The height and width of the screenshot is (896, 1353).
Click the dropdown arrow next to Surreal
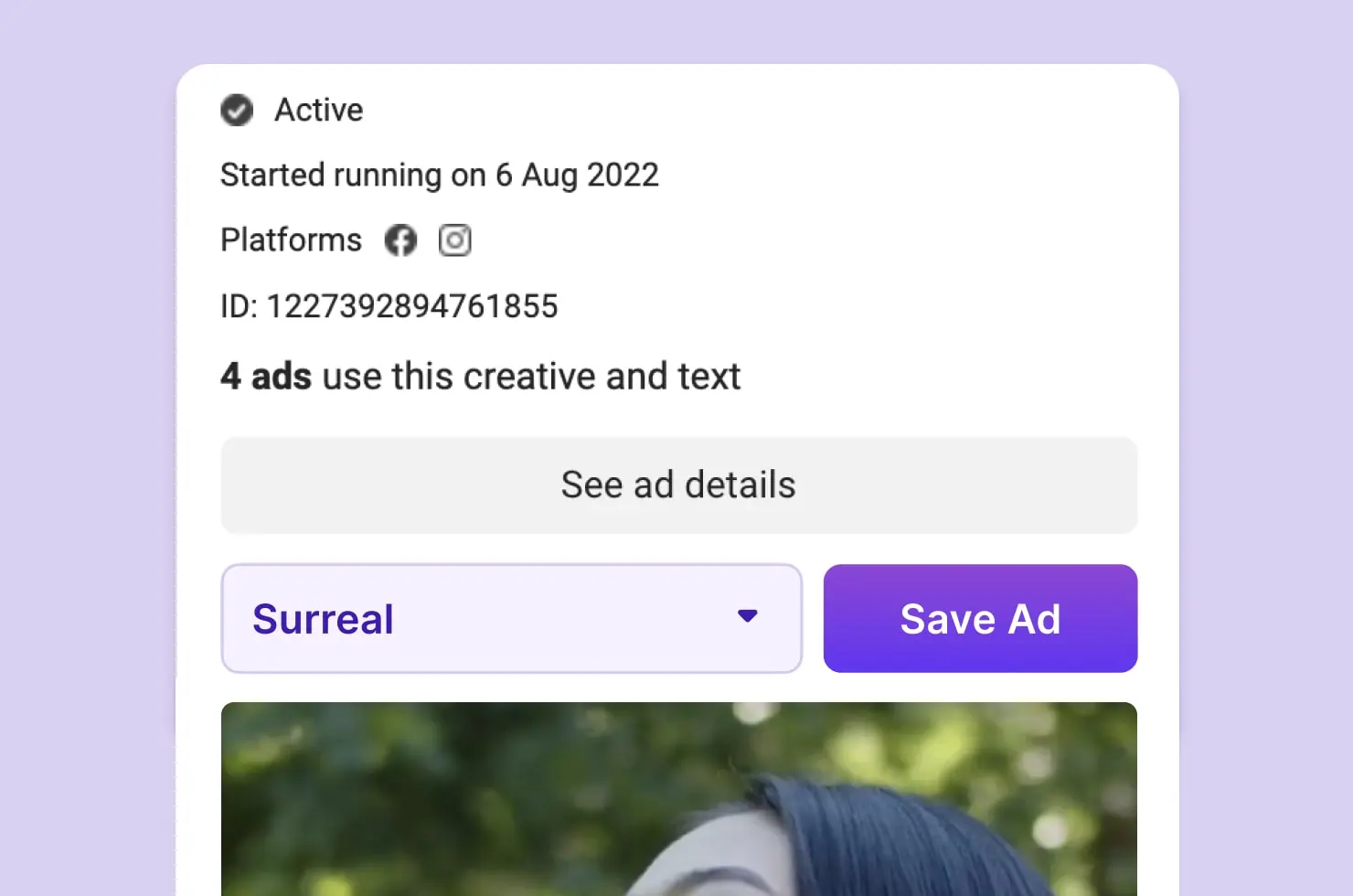[749, 618]
